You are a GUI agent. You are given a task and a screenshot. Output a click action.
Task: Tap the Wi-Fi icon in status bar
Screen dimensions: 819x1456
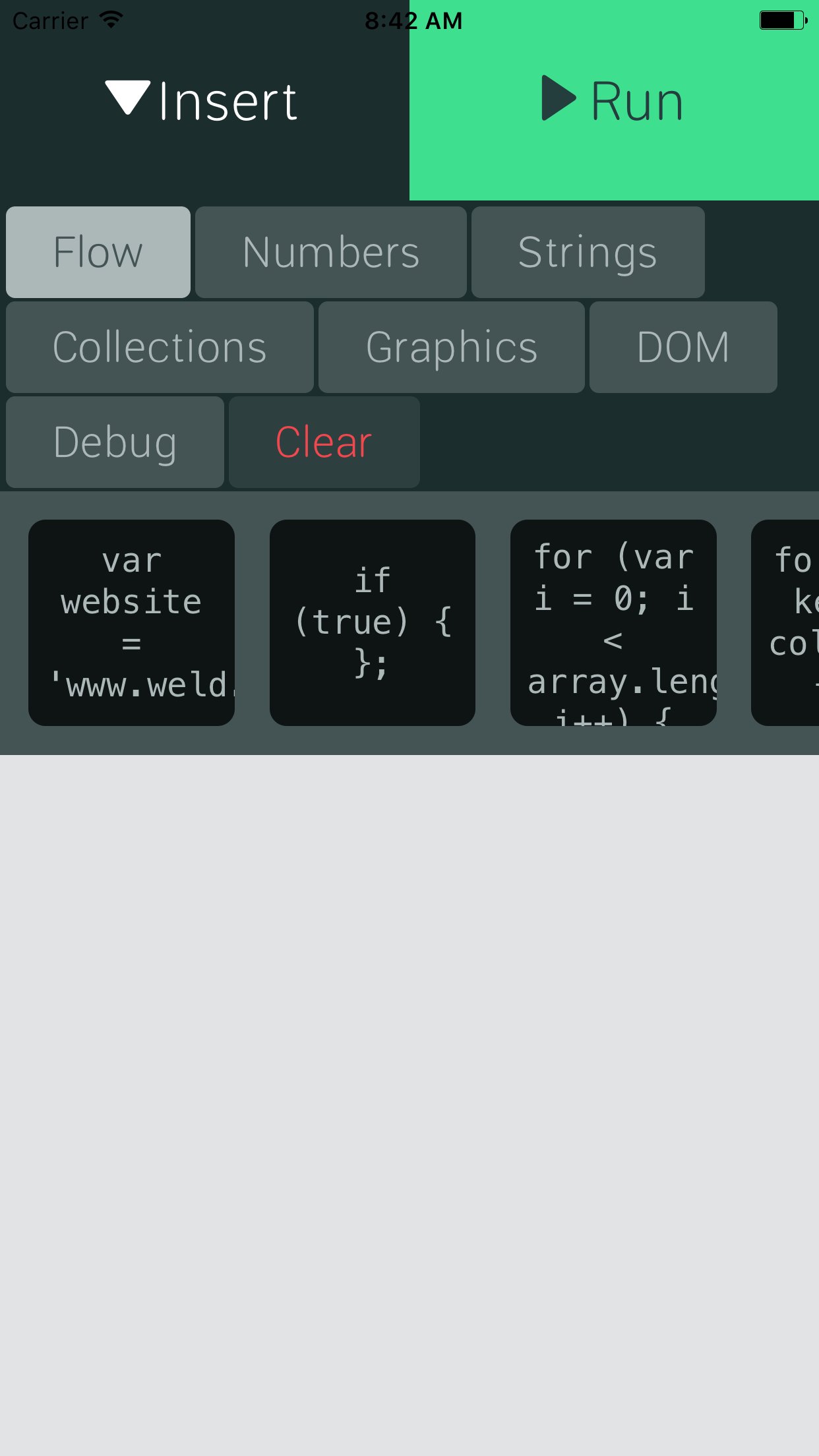click(111, 20)
